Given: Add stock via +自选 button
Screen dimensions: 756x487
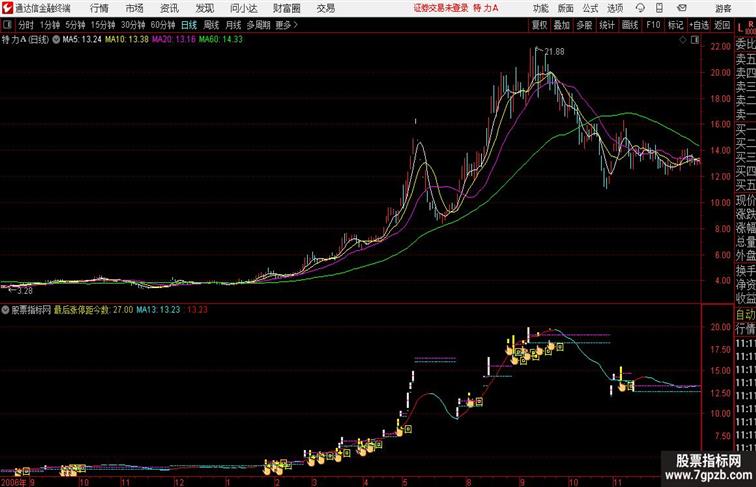Looking at the screenshot, I should click(x=699, y=25).
